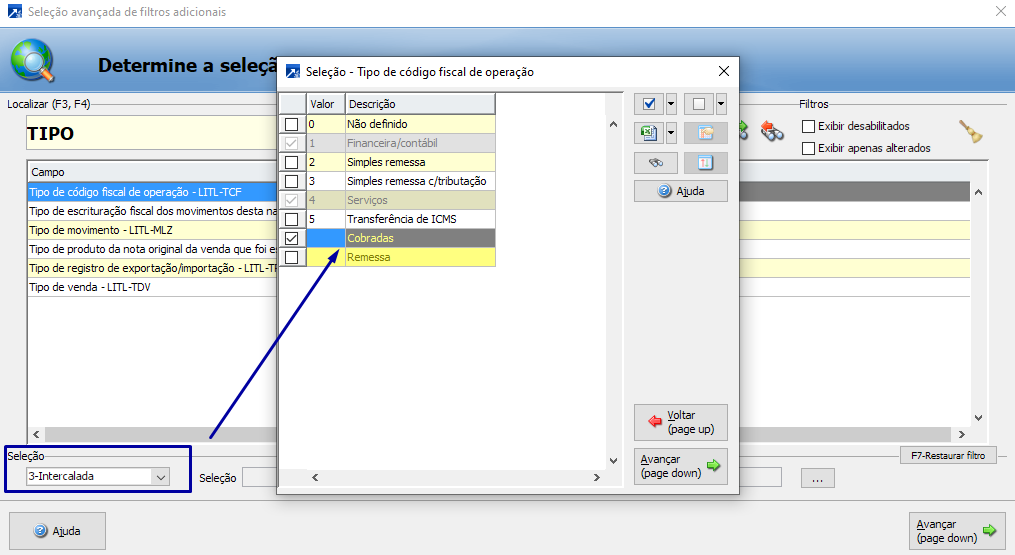Click the broom clear filters icon

tap(970, 132)
